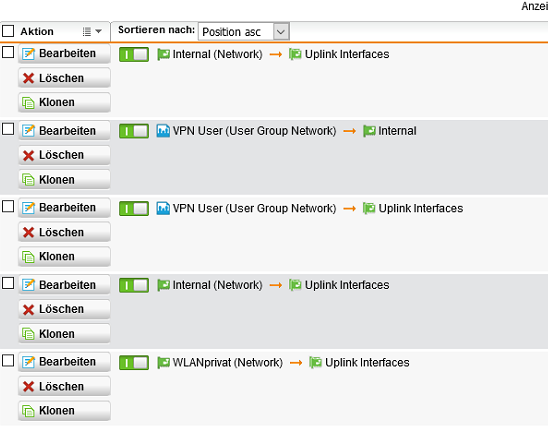Open the Position asc sort dropdown
The width and height of the screenshot is (548, 435).
click(x=244, y=32)
